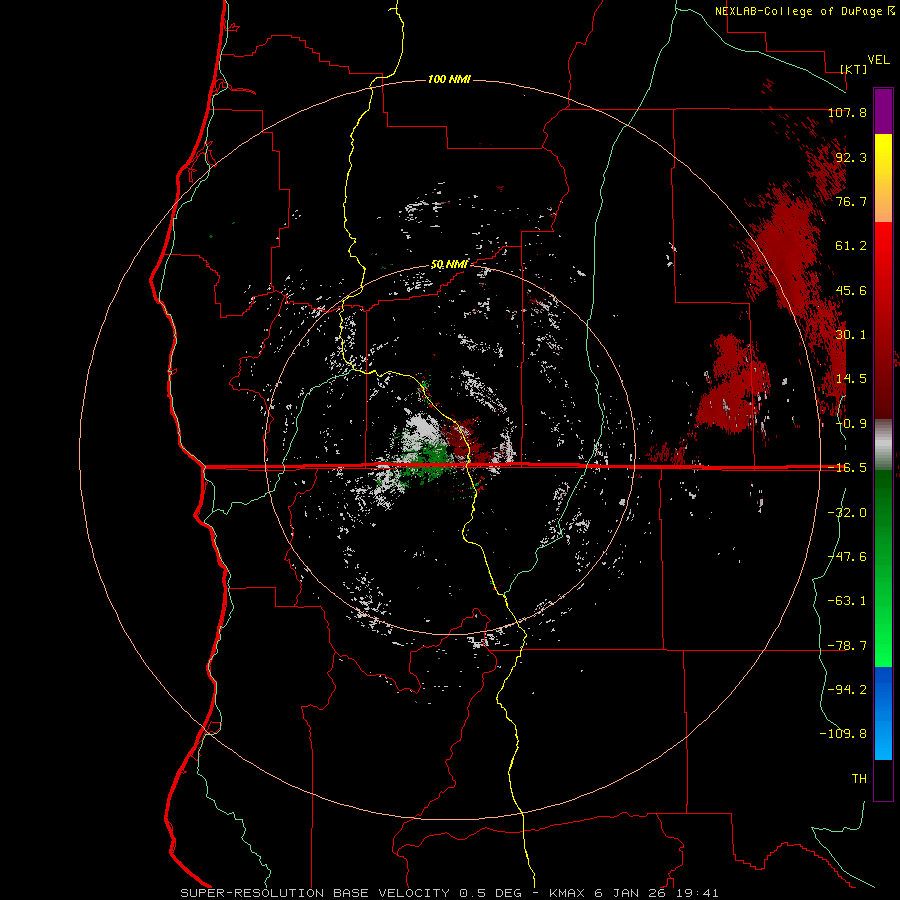
Task: Click the -78.7 legend value
Action: click(x=847, y=646)
